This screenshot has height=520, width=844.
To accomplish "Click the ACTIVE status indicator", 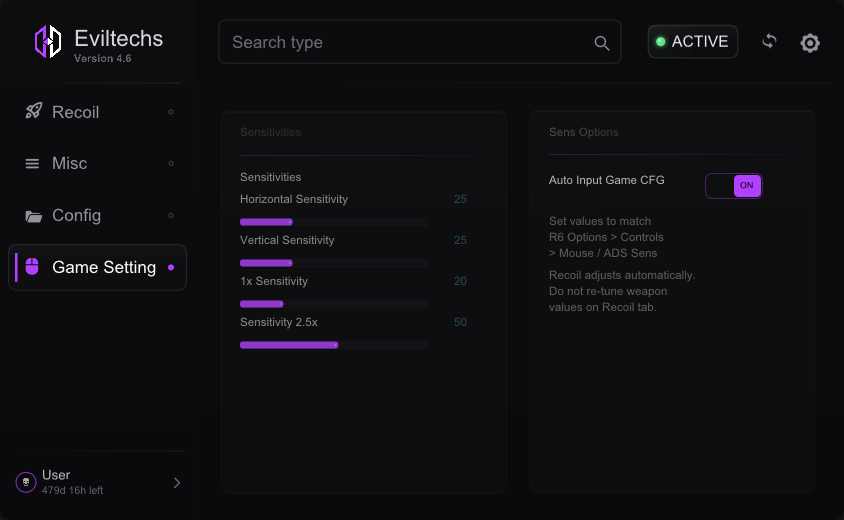I will [693, 41].
